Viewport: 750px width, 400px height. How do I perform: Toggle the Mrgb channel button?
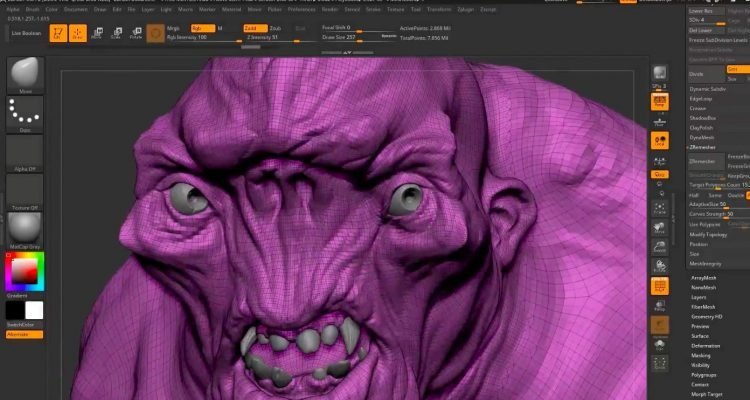coord(174,28)
